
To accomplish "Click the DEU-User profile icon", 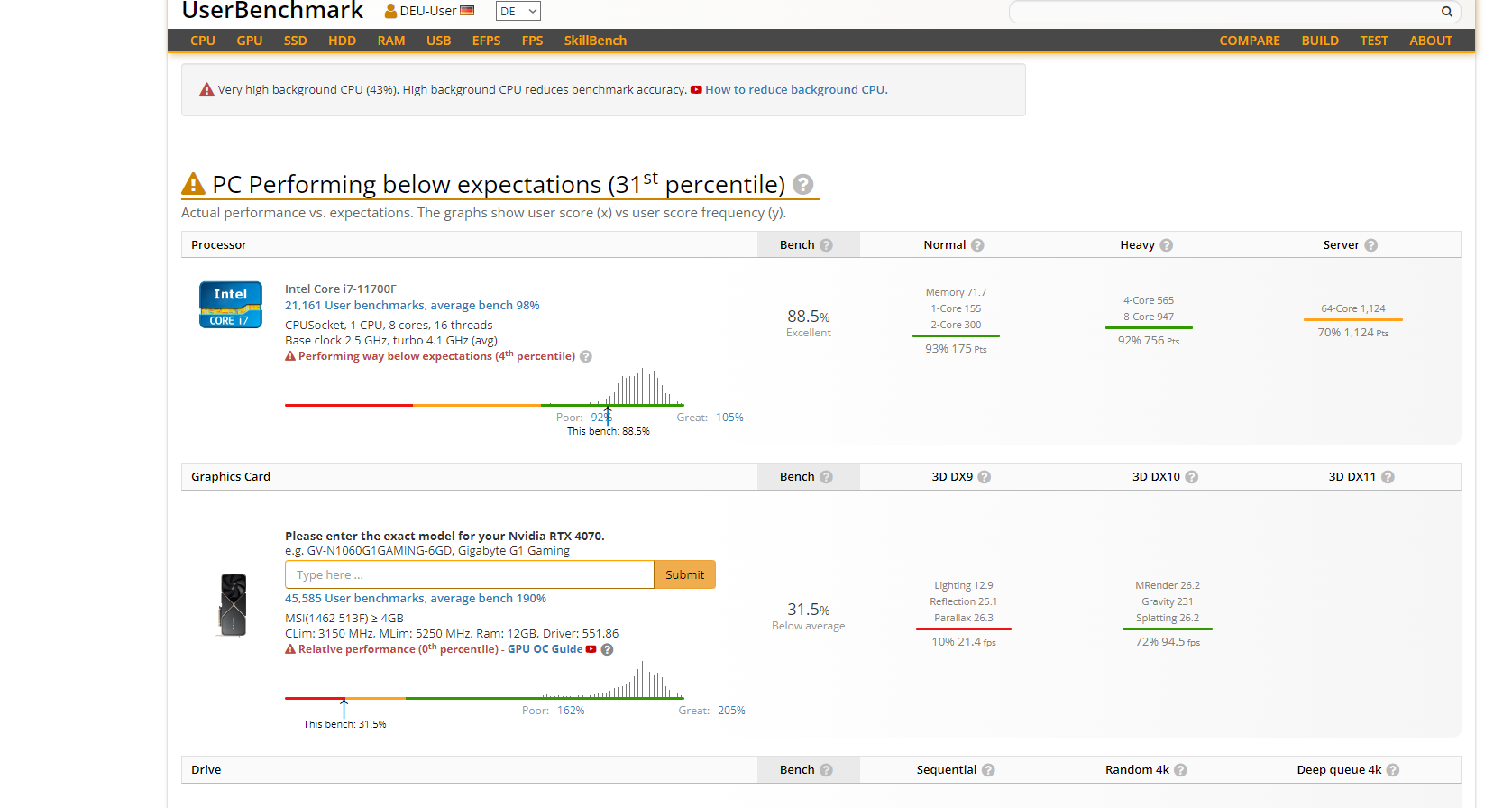I will [x=390, y=11].
